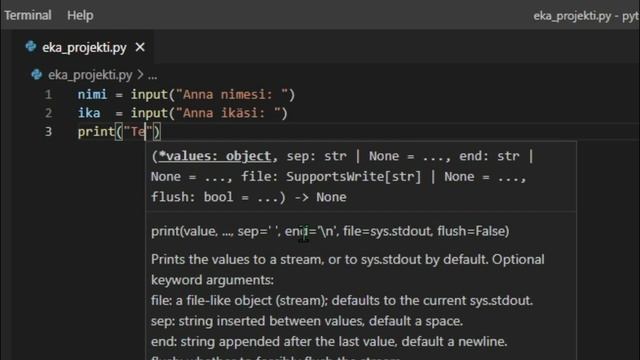Image resolution: width=640 pixels, height=360 pixels.
Task: Click the print function name on line 3
Action: 96,132
